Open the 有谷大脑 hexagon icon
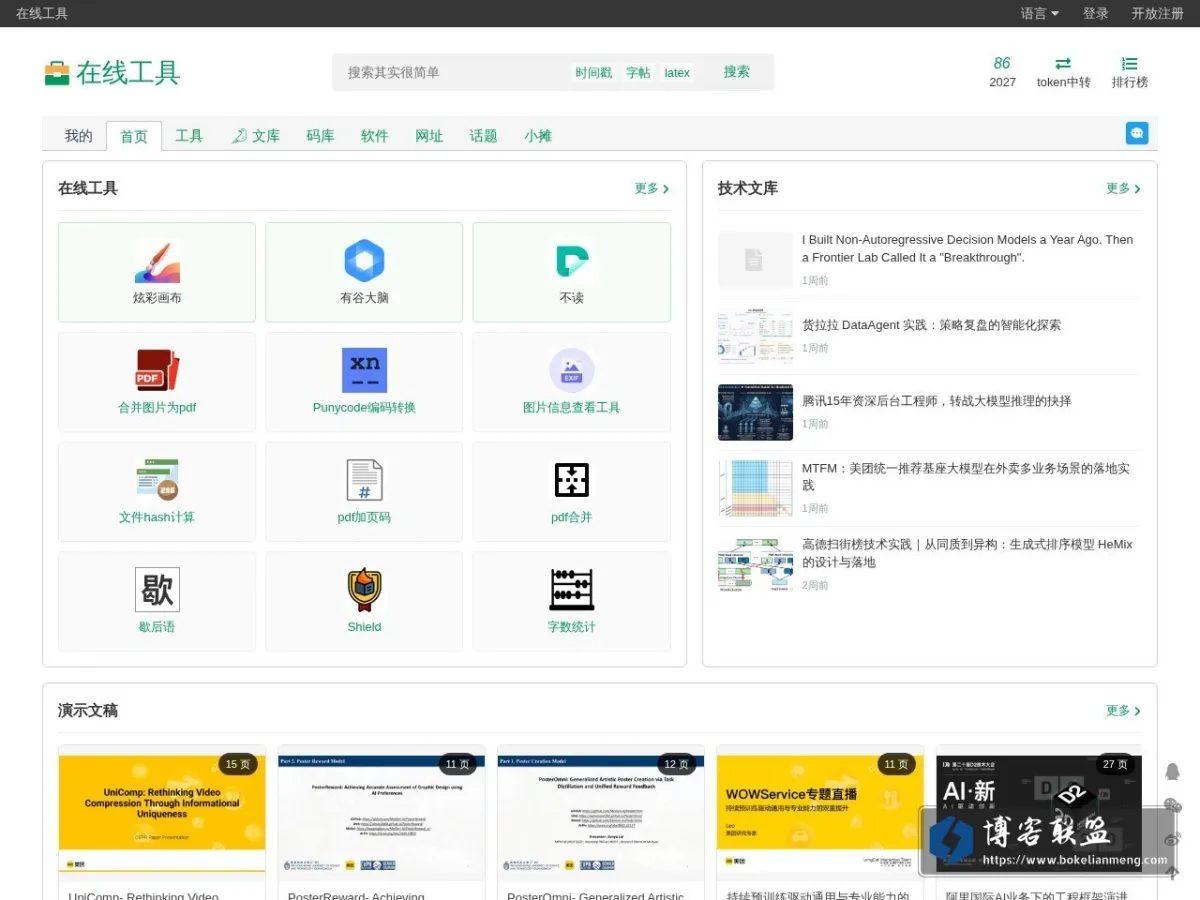The height and width of the screenshot is (900, 1200). (364, 261)
